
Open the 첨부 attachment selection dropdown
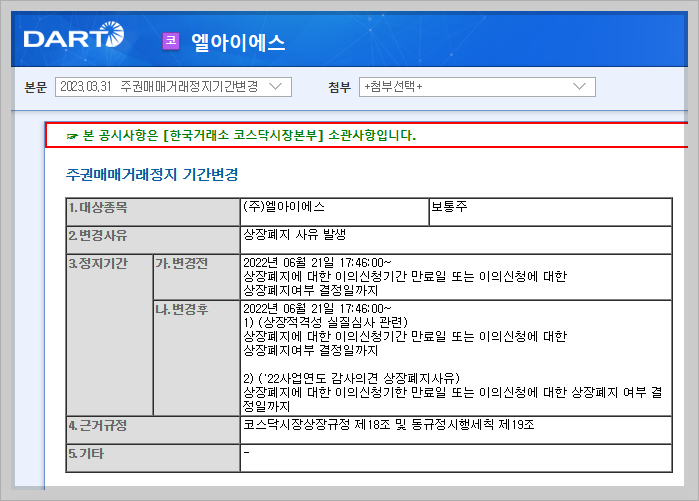tap(477, 87)
